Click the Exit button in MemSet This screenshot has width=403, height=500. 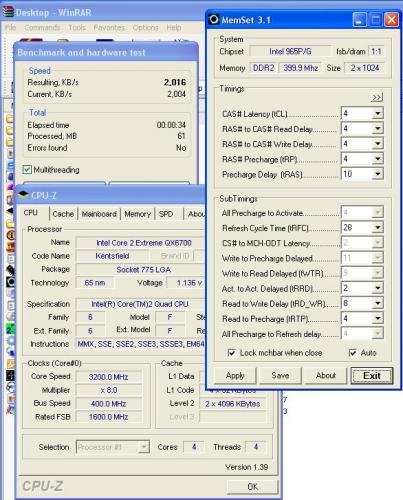click(372, 376)
